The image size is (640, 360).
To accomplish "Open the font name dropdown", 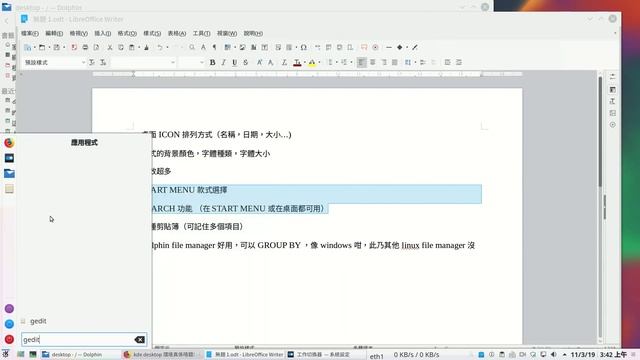I will 173,62.
